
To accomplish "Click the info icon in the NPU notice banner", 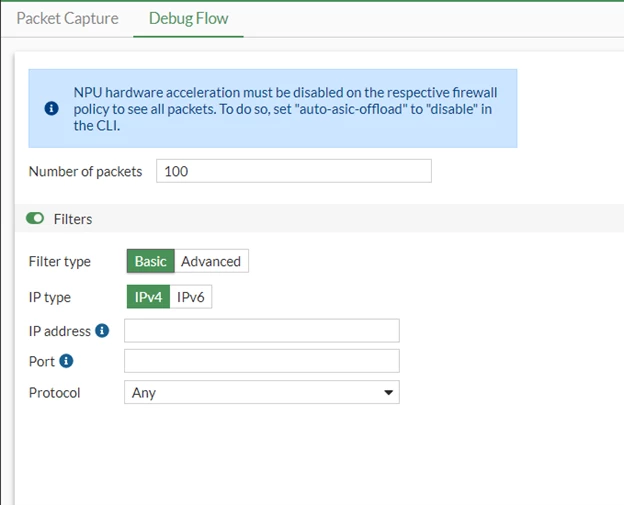I will coord(51,108).
